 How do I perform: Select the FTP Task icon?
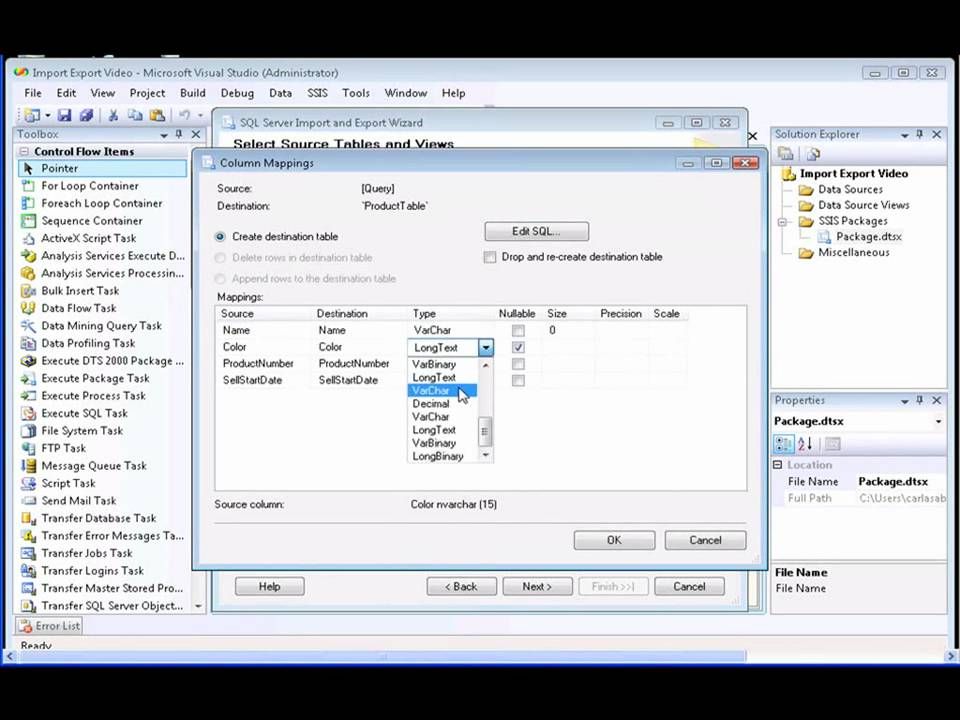[x=28, y=448]
